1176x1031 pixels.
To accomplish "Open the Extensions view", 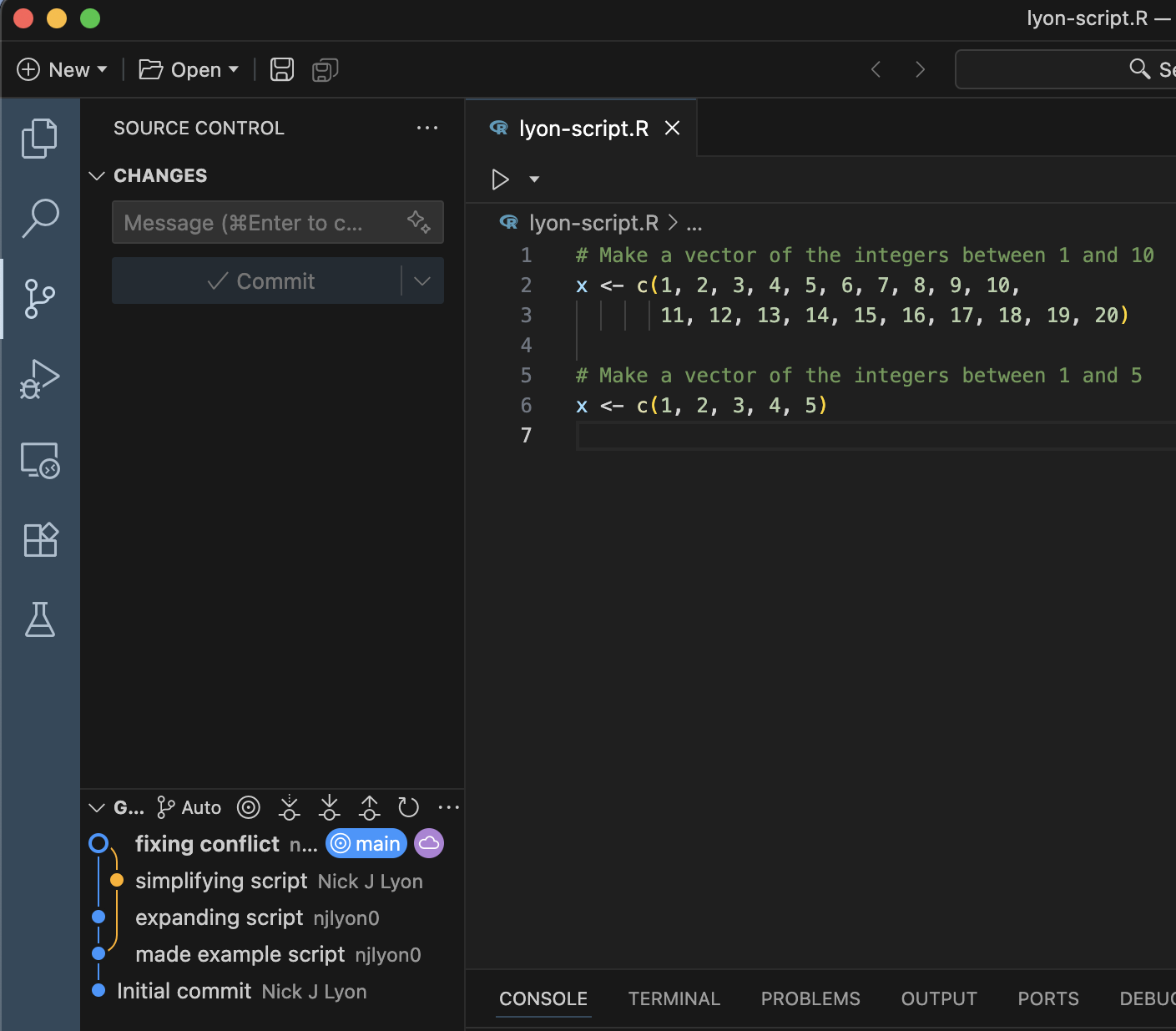I will pyautogui.click(x=39, y=539).
